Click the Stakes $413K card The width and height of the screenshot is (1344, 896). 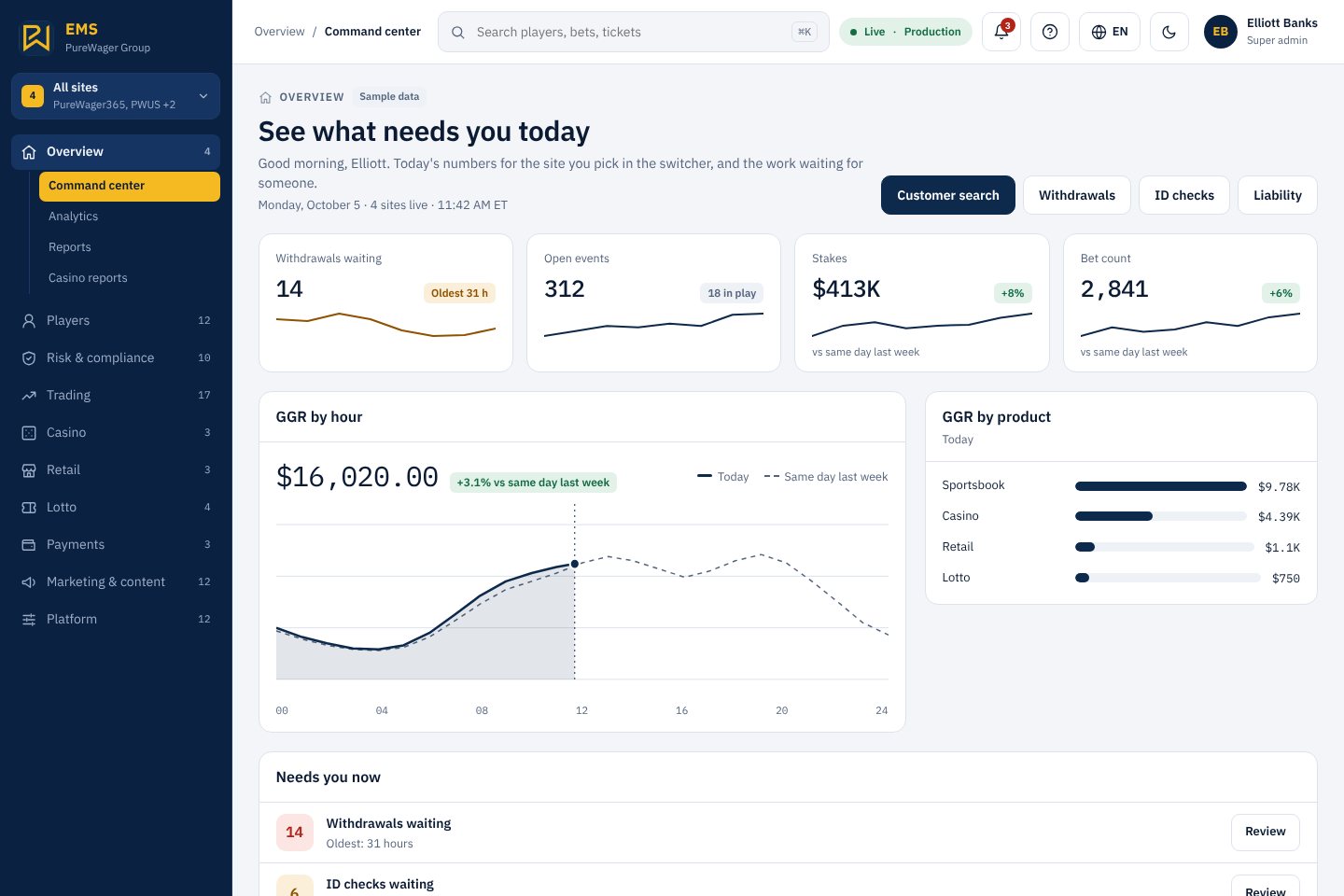point(922,302)
